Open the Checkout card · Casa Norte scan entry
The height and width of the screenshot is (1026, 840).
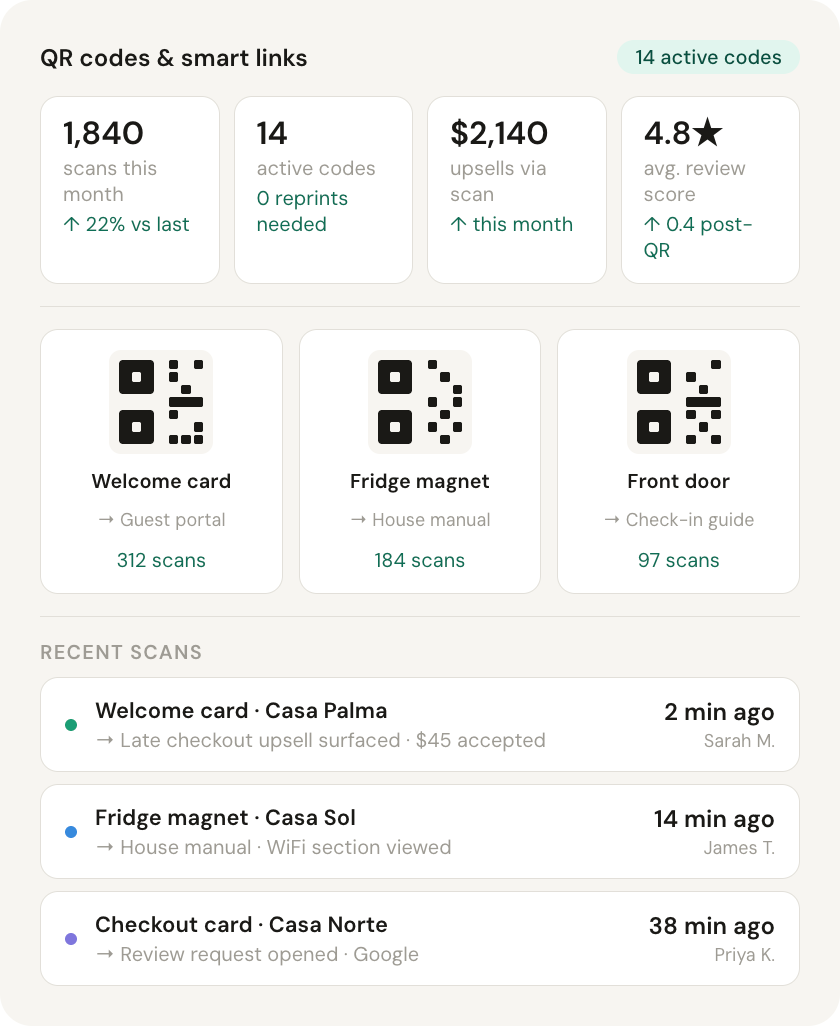[420, 939]
